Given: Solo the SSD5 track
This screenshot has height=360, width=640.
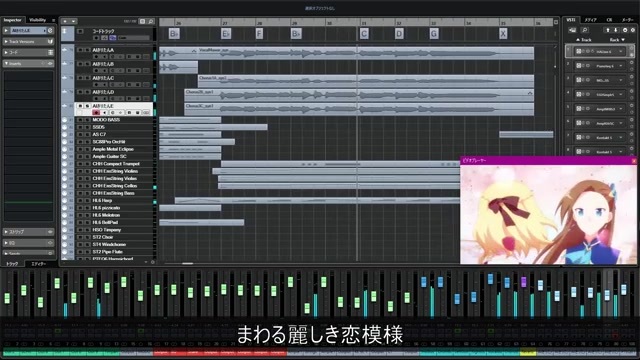Looking at the screenshot, I should (x=87, y=127).
